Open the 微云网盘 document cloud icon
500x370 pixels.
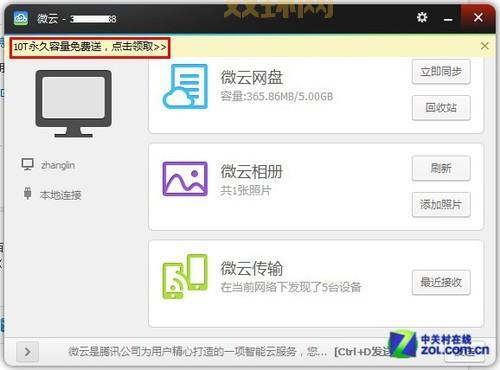tap(185, 86)
